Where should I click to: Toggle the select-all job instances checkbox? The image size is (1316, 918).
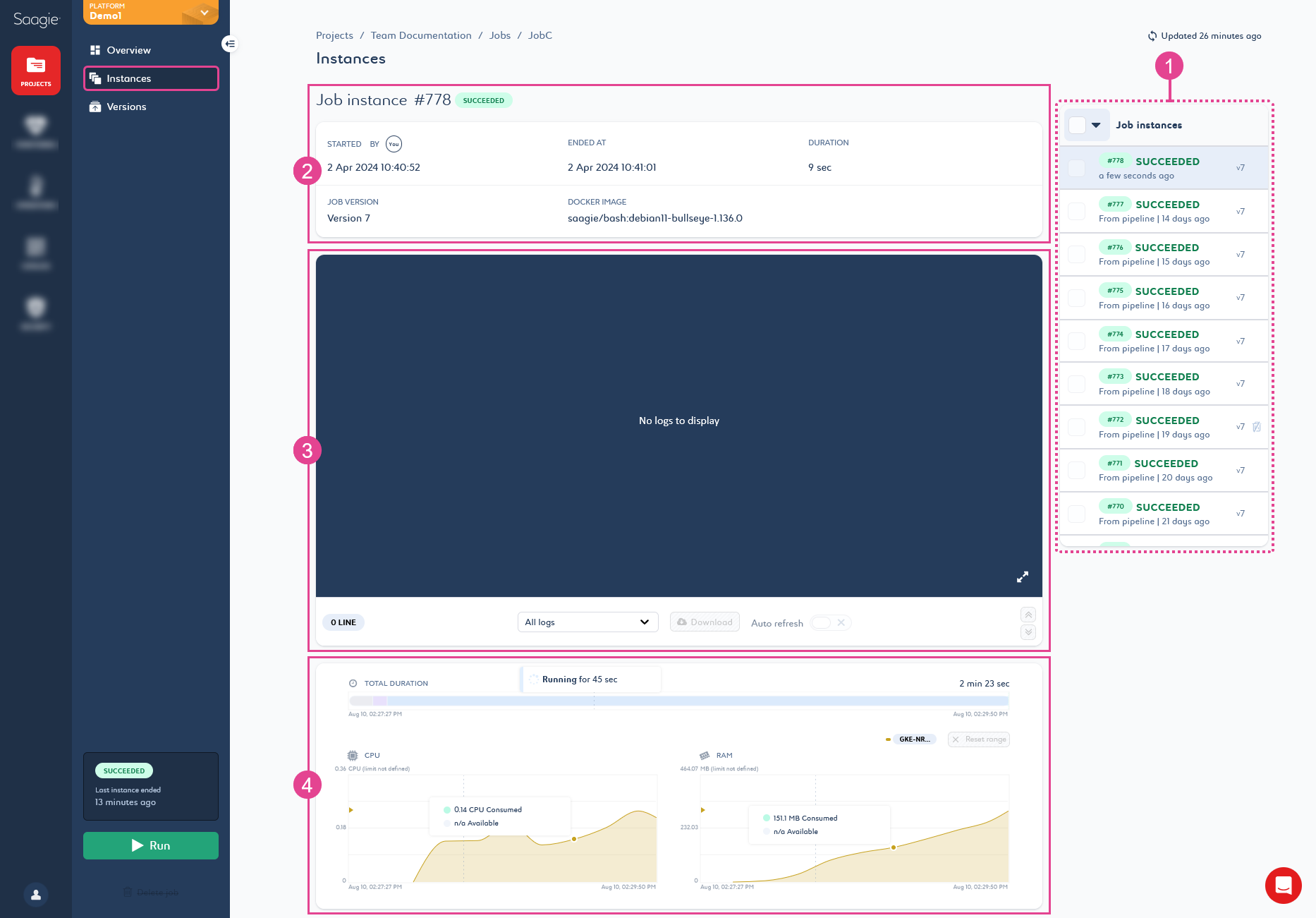click(x=1077, y=125)
